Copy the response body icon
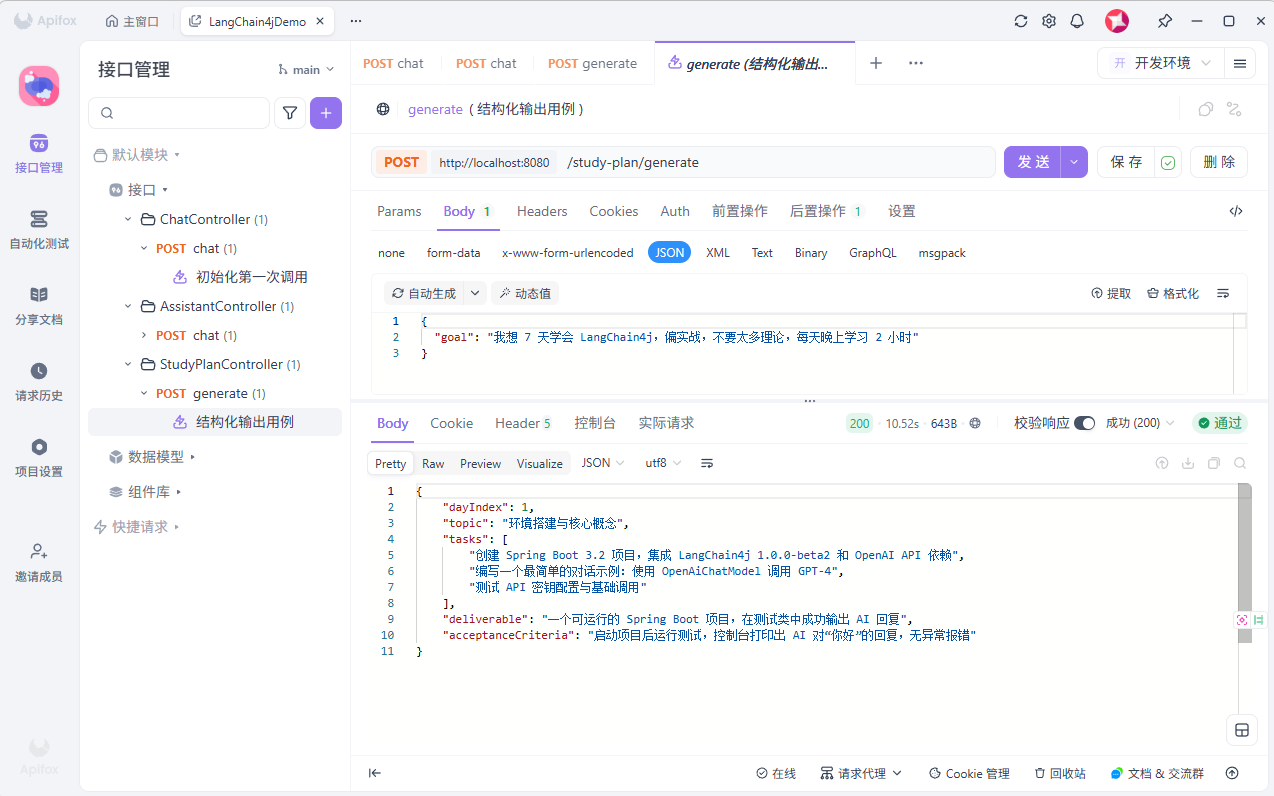The height and width of the screenshot is (796, 1274). click(1214, 463)
